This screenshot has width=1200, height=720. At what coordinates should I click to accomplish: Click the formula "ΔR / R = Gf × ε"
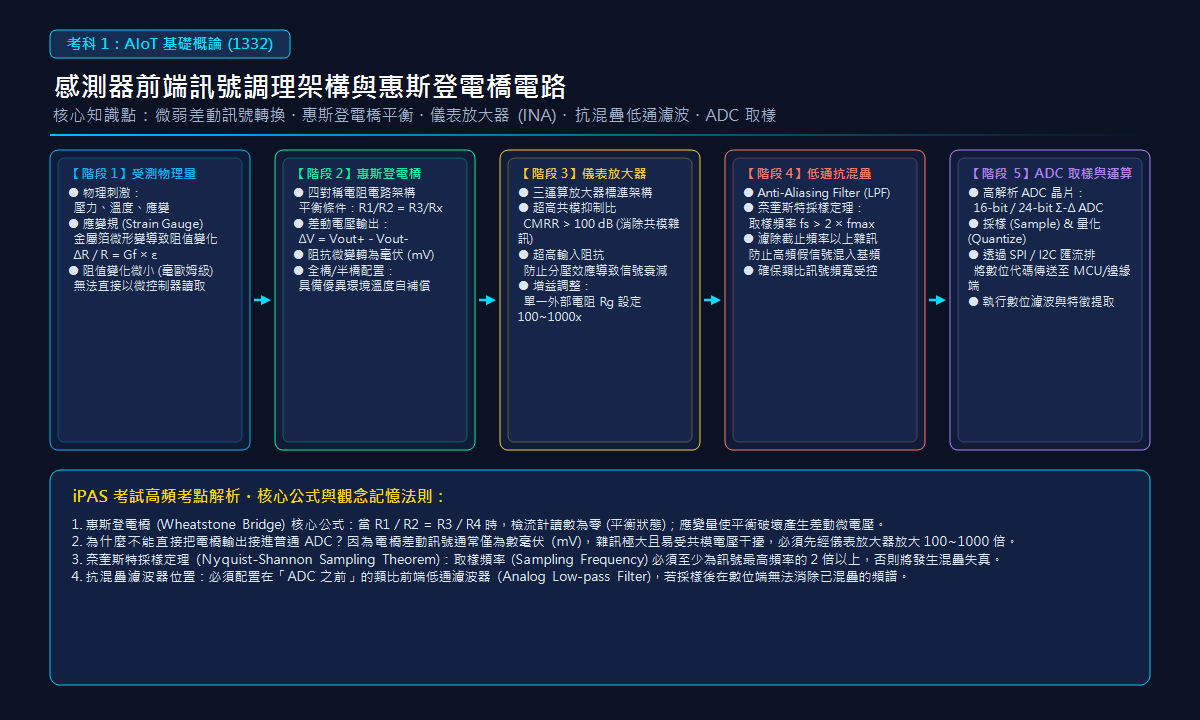click(115, 255)
